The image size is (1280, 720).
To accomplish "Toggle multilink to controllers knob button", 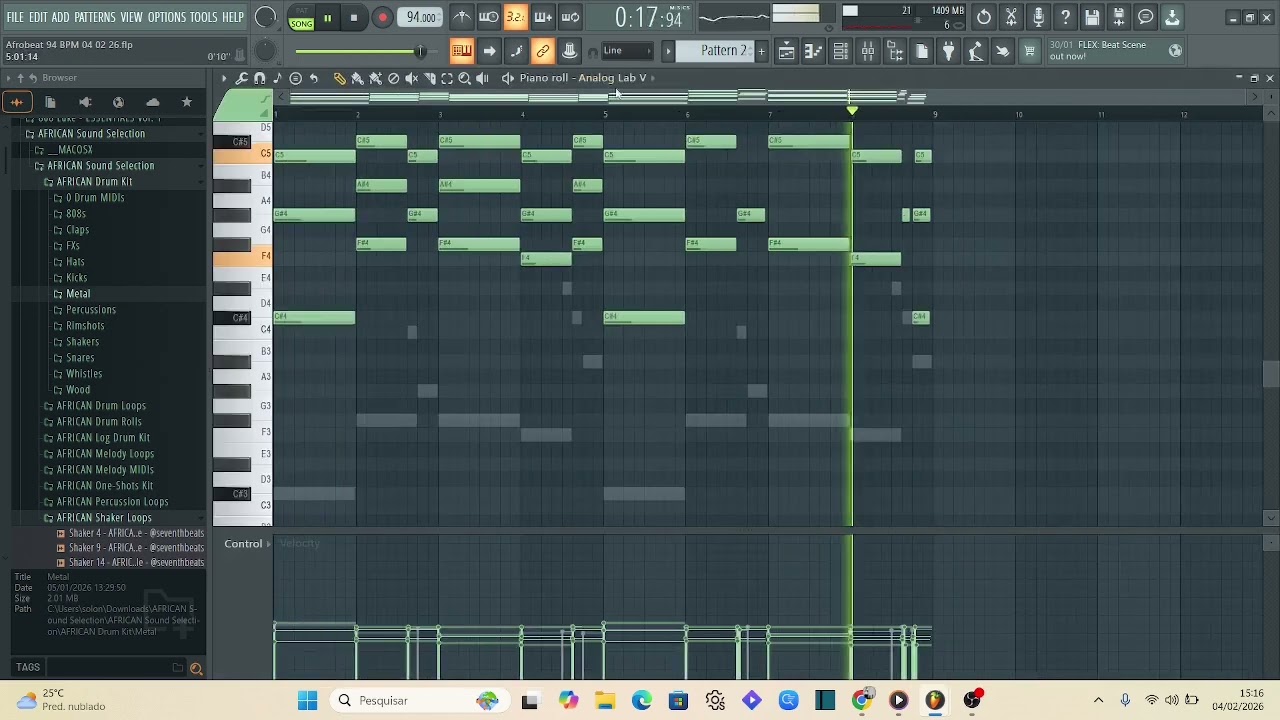I will pos(570,51).
